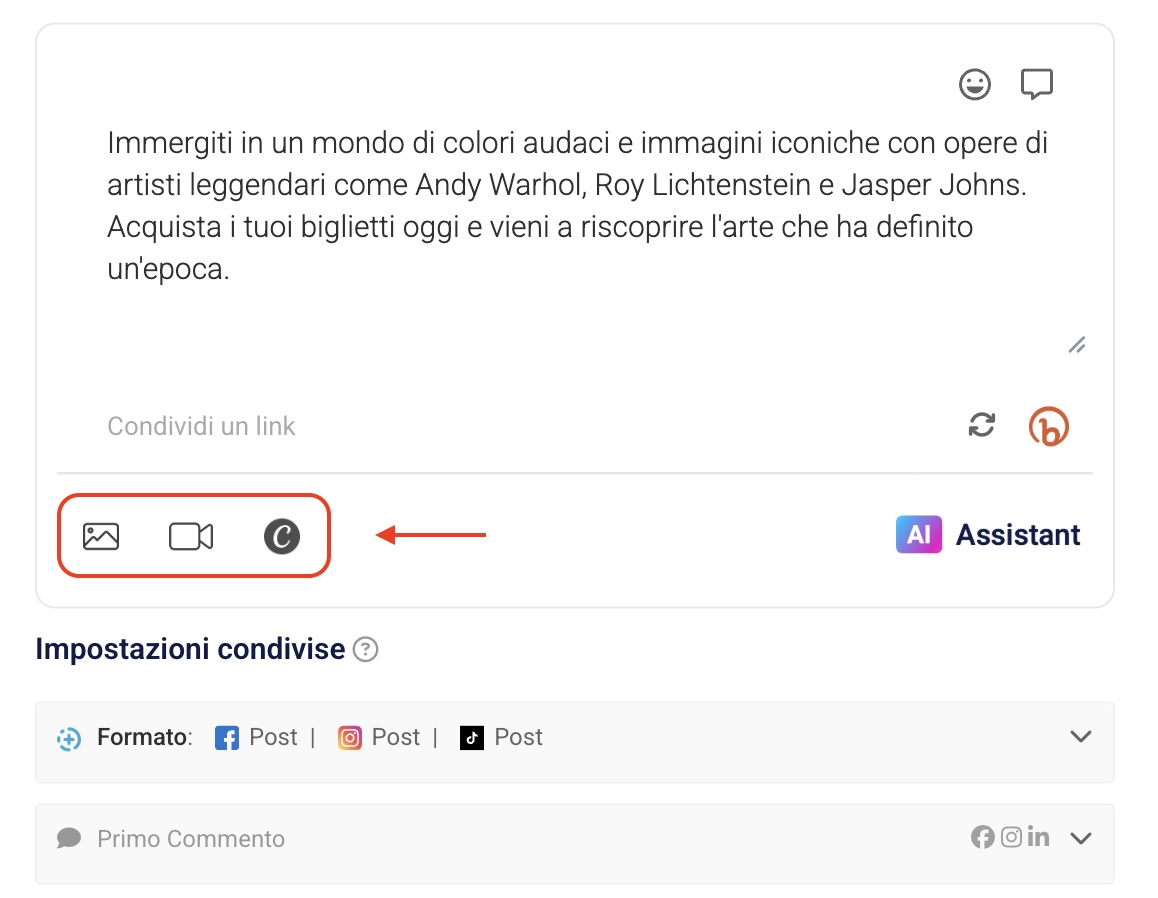Shorten link with the Bitly icon
Viewport: 1158px width, 898px height.
click(x=1048, y=427)
